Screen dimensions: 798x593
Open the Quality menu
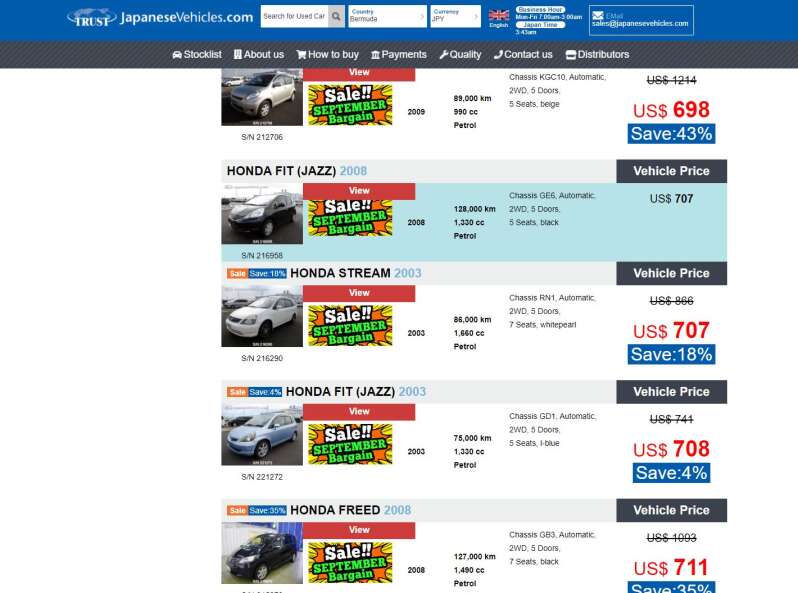point(461,54)
